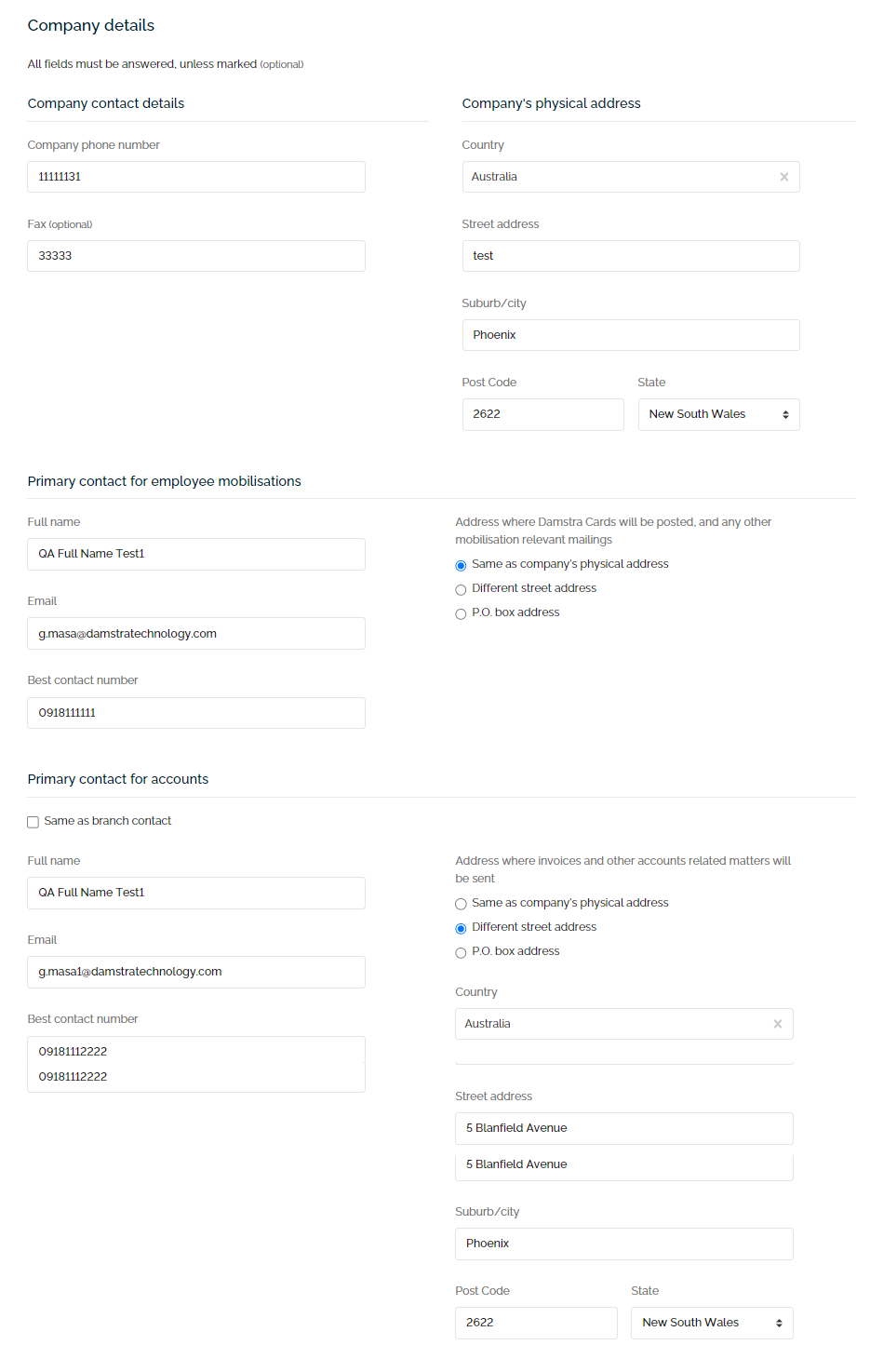Open the State dropdown for accounts address
Screen dimensions: 870x1372
(712, 1323)
